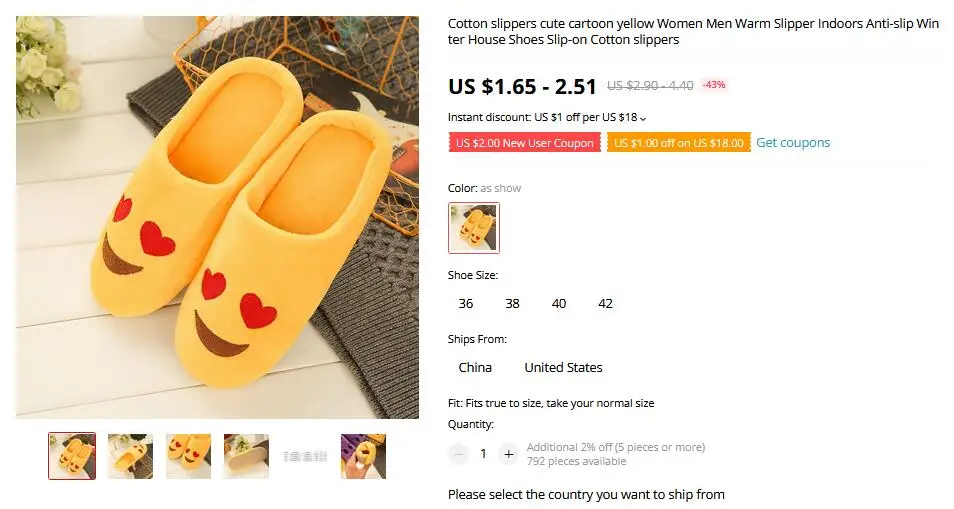The width and height of the screenshot is (954, 509).
Task: View second thumbnail of single slipper
Action: pyautogui.click(x=130, y=456)
